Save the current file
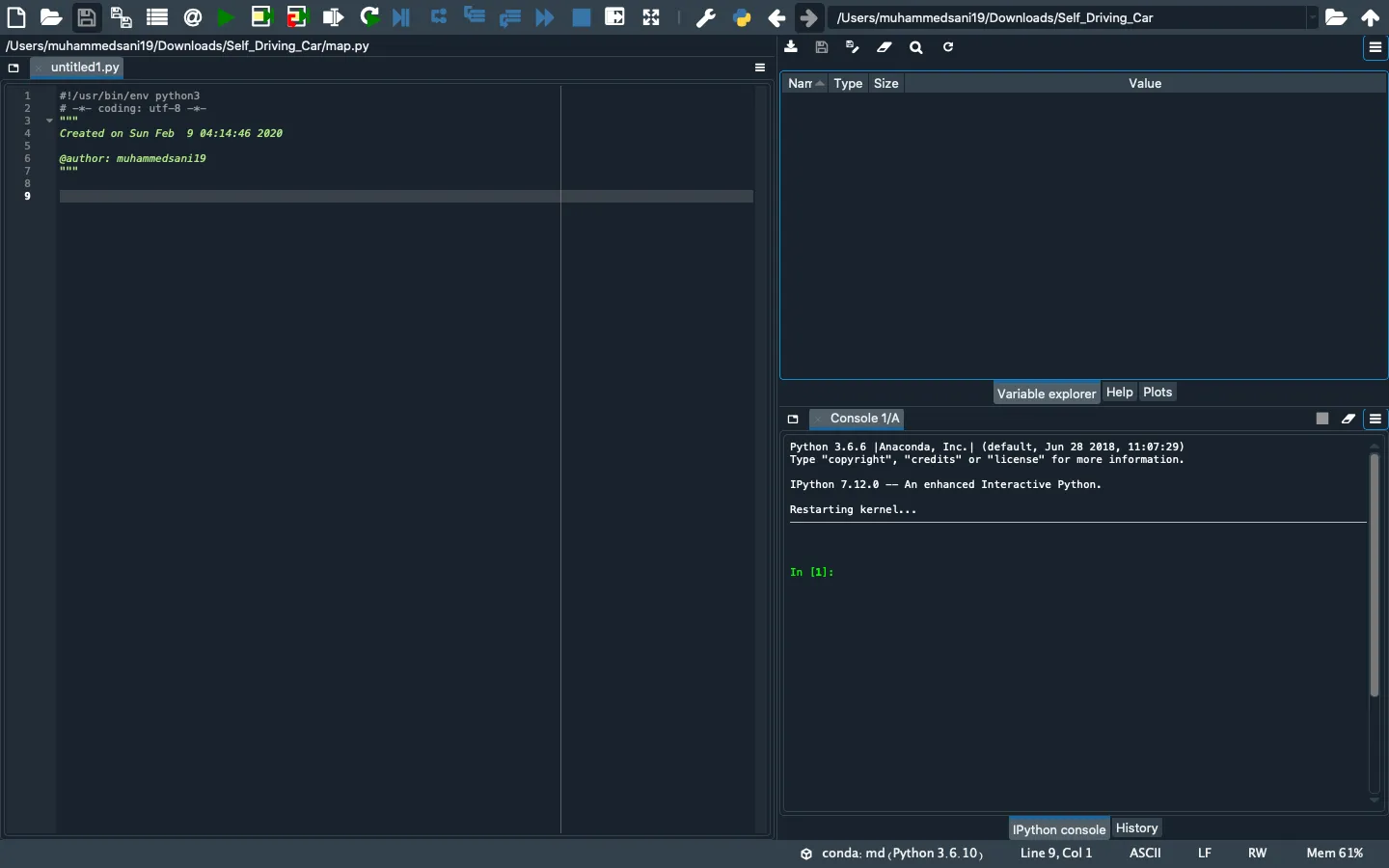 point(87,17)
